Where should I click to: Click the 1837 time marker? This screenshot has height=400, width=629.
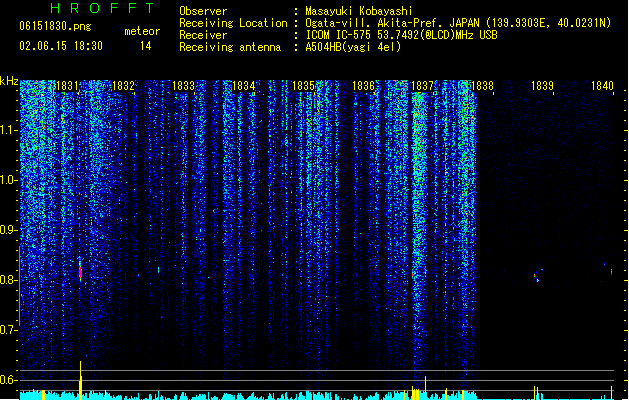click(423, 86)
